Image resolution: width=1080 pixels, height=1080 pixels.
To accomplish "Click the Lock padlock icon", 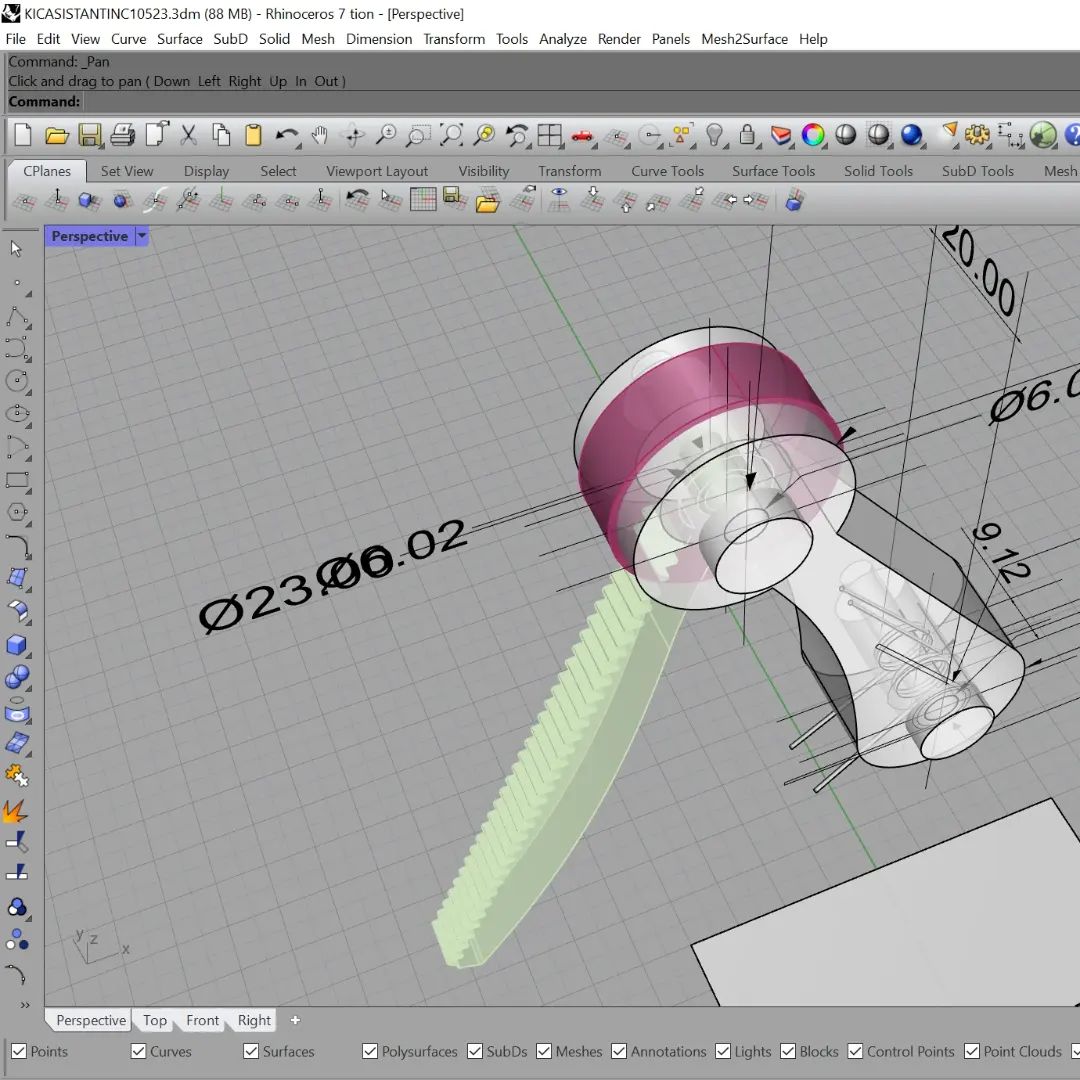I will 747,134.
